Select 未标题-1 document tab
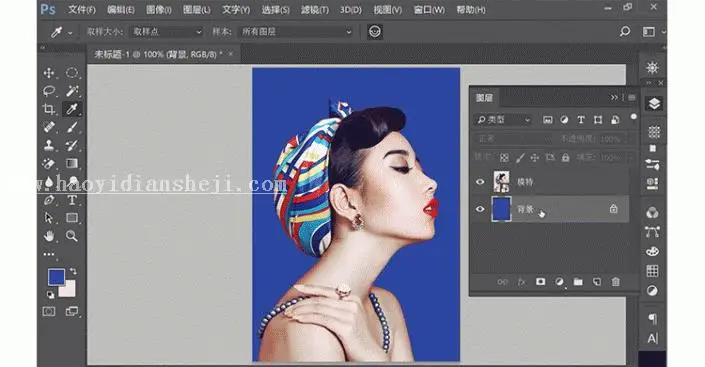 point(157,54)
